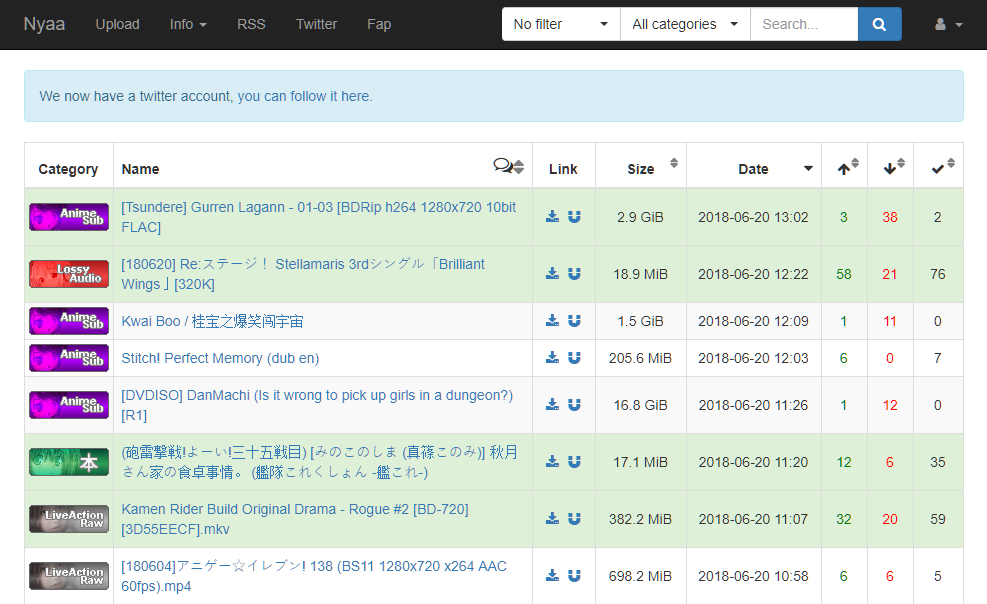Click the magnifier search button

[x=879, y=24]
